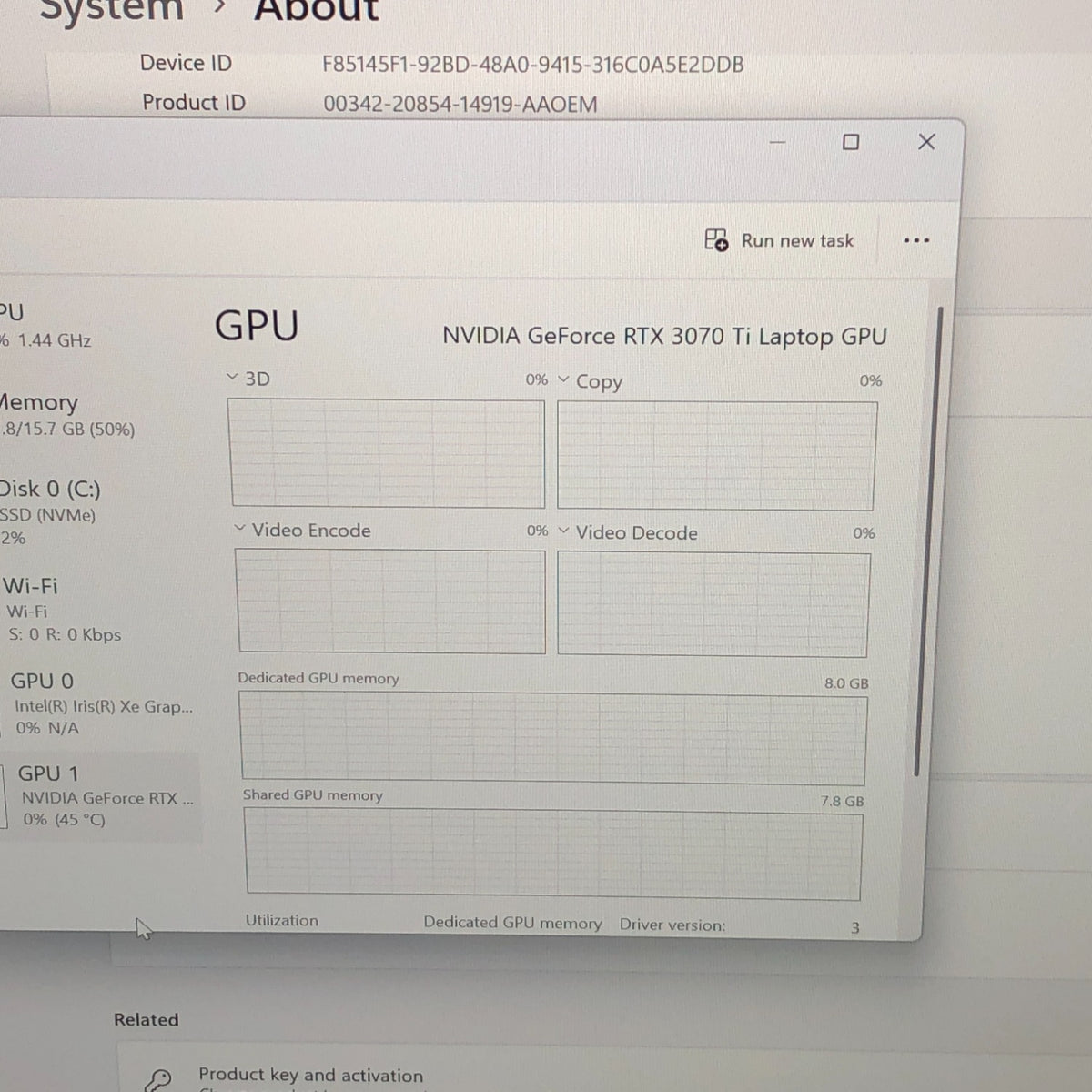
Task: Click the Product ID value 00342-20854-14919-AAOEM
Action: (x=460, y=104)
